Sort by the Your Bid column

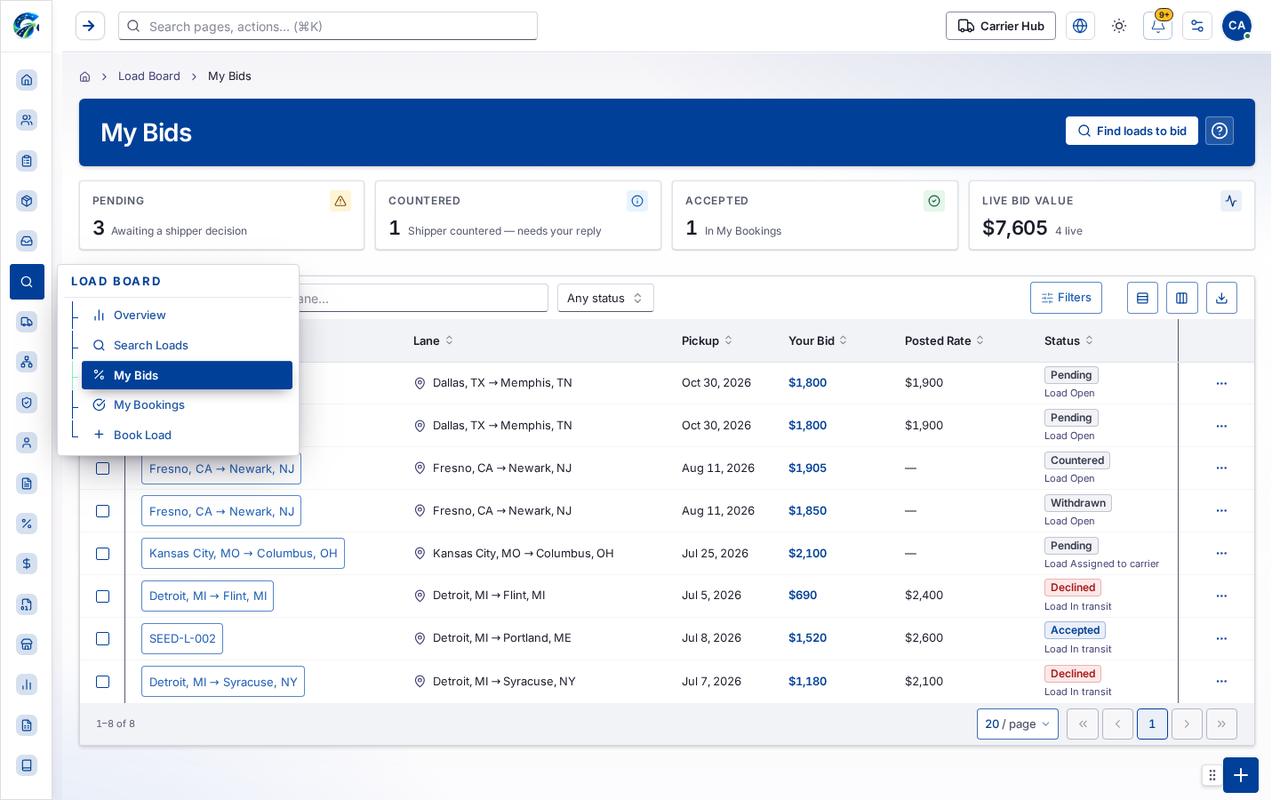click(x=818, y=341)
